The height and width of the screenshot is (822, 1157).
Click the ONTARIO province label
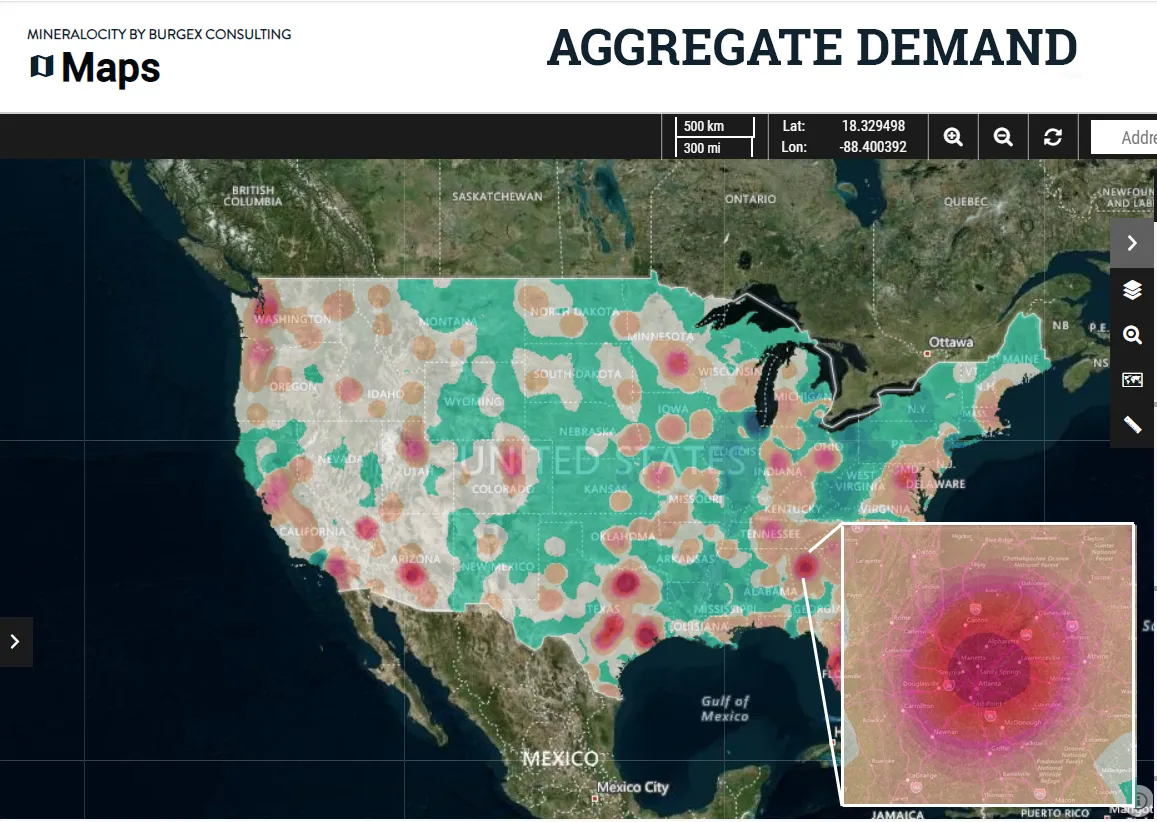pyautogui.click(x=750, y=199)
